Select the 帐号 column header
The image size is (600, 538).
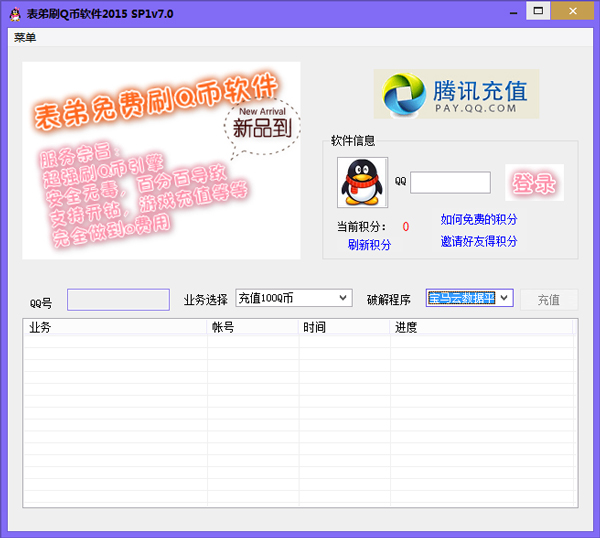tap(252, 327)
